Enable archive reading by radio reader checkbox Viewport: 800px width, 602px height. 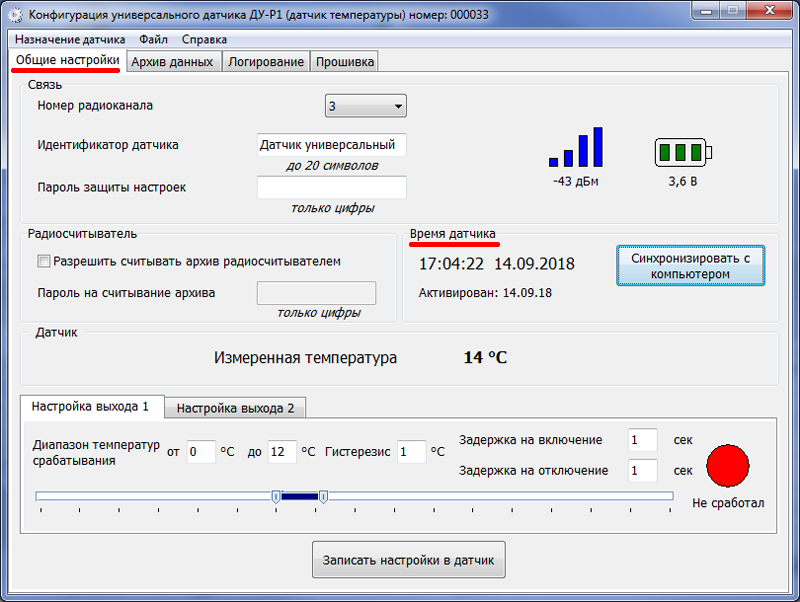44,262
